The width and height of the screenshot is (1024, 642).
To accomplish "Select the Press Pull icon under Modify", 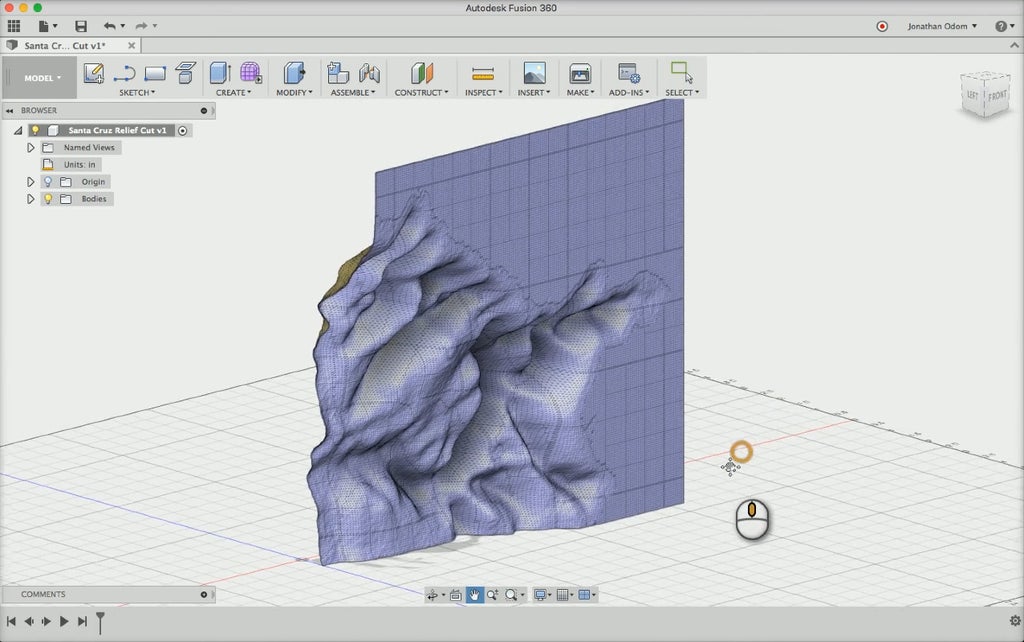I will (293, 74).
